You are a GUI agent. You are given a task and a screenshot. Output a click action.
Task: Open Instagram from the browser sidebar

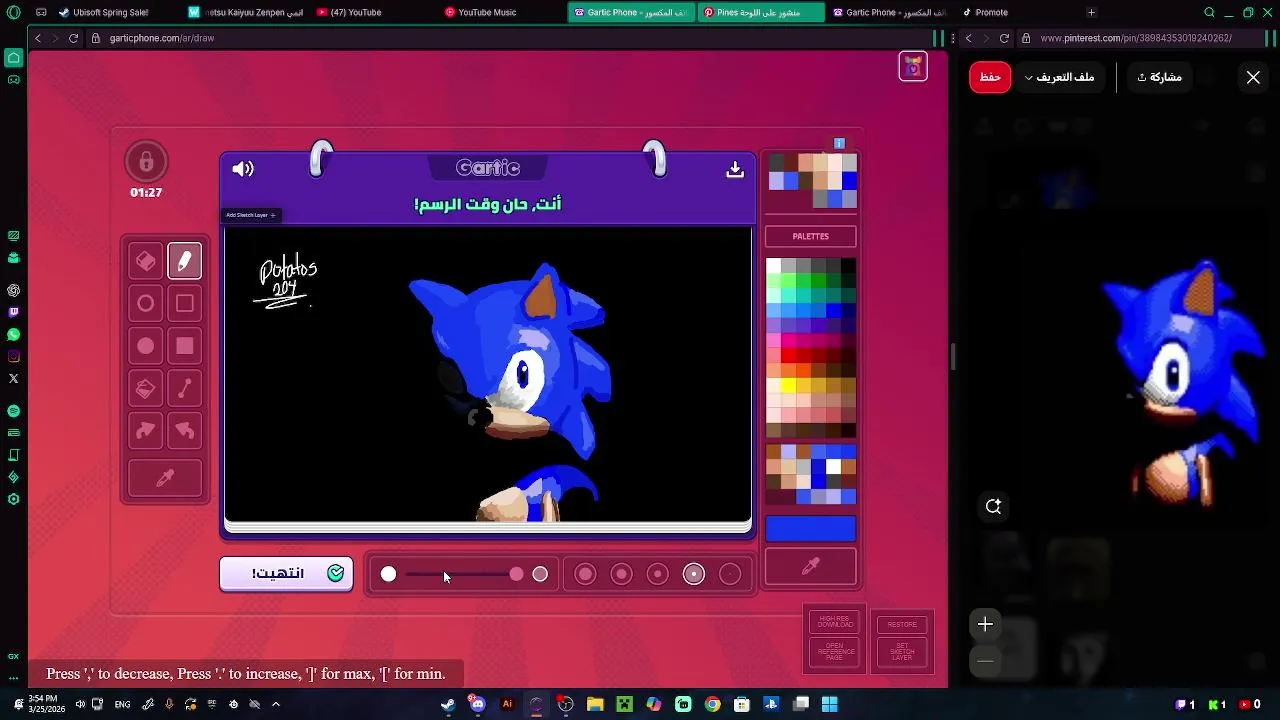coord(13,357)
